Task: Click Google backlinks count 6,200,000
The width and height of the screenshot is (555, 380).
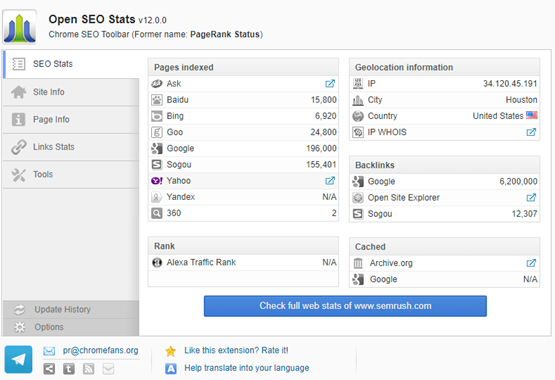Action: pyautogui.click(x=519, y=182)
